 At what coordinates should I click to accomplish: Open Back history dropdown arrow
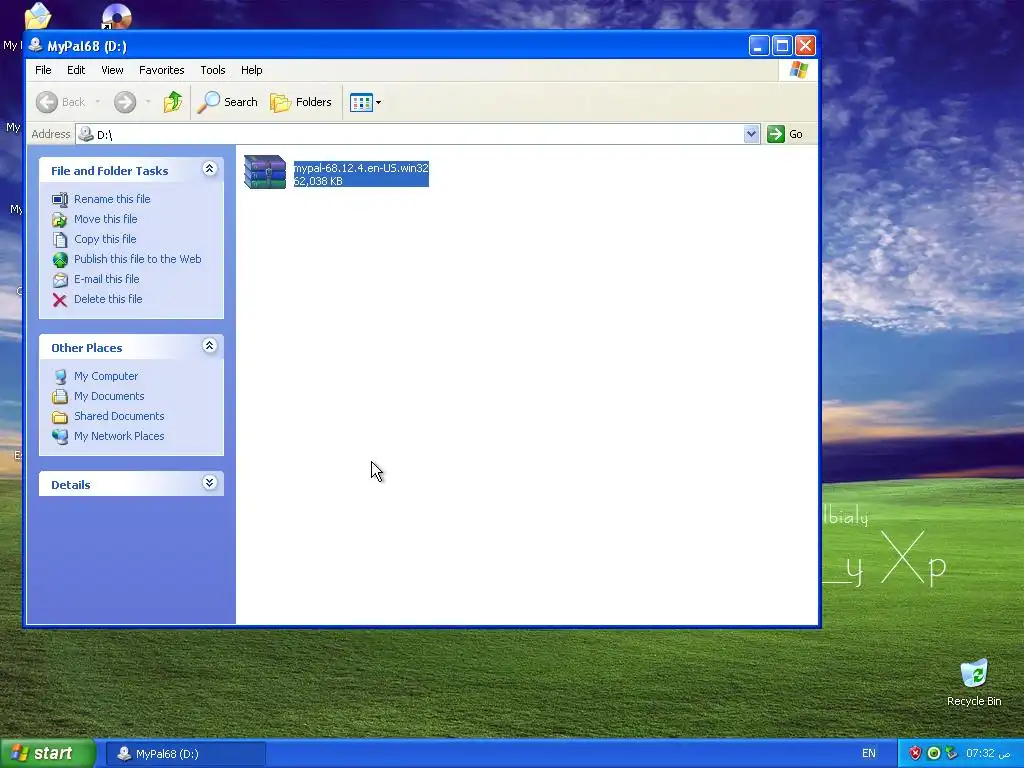(98, 102)
